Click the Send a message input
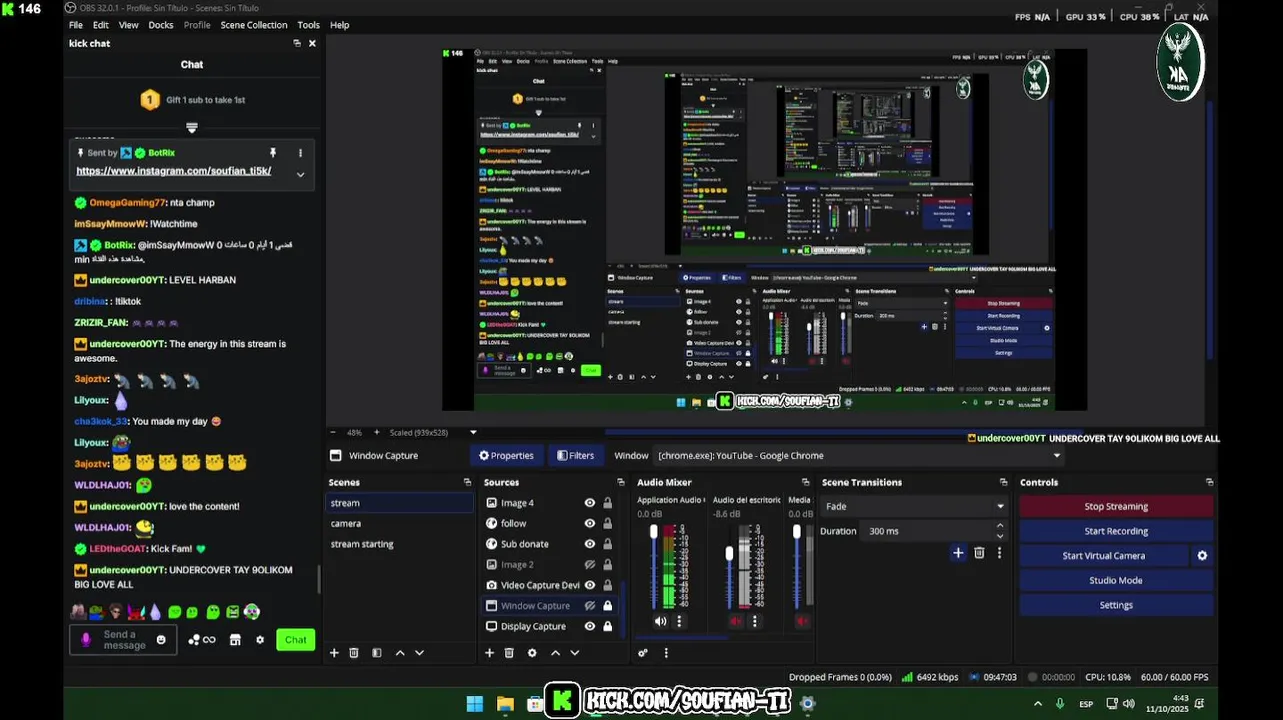The width and height of the screenshot is (1283, 720). point(124,640)
